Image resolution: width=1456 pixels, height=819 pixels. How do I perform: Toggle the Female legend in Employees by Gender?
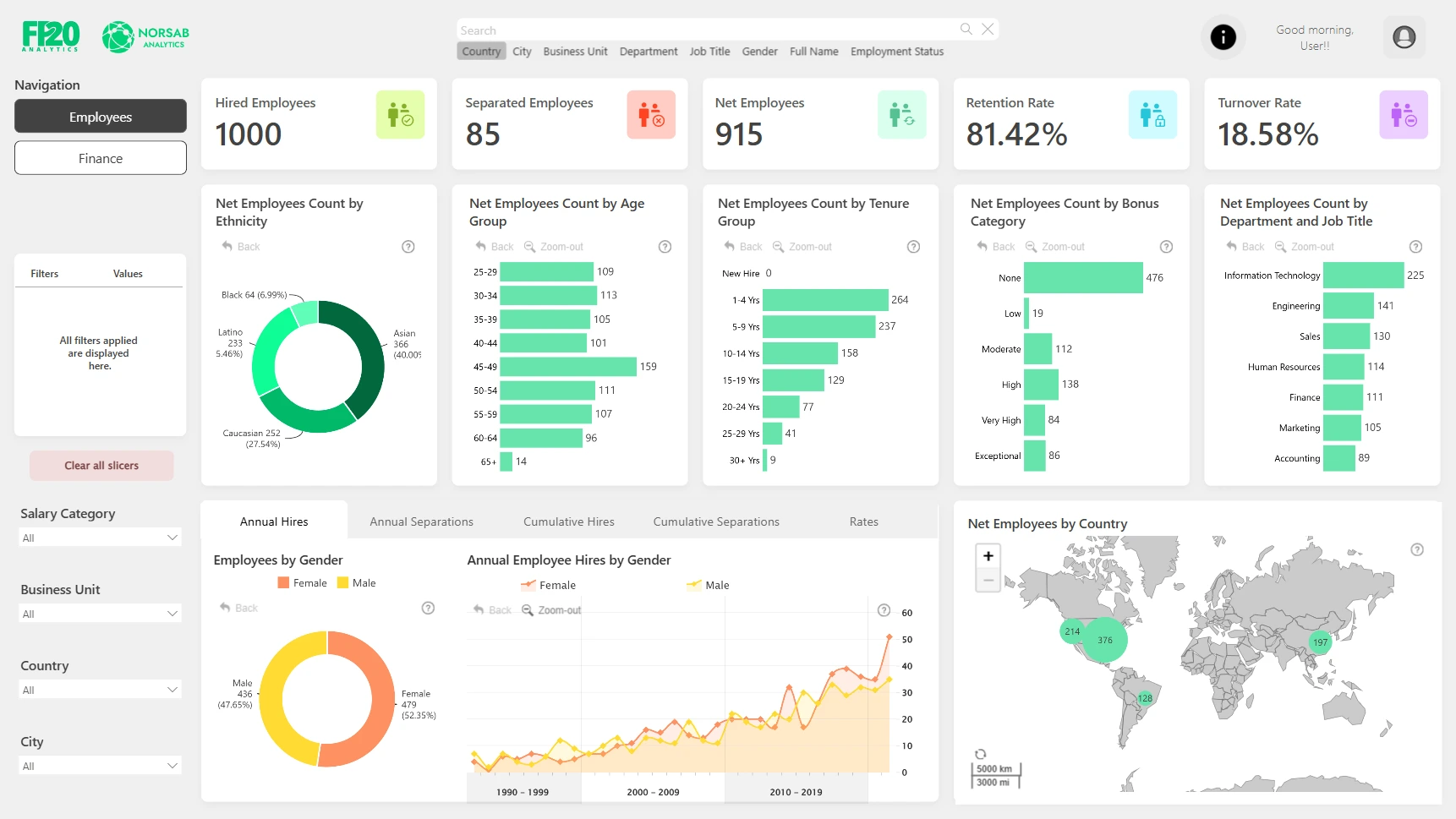click(303, 582)
